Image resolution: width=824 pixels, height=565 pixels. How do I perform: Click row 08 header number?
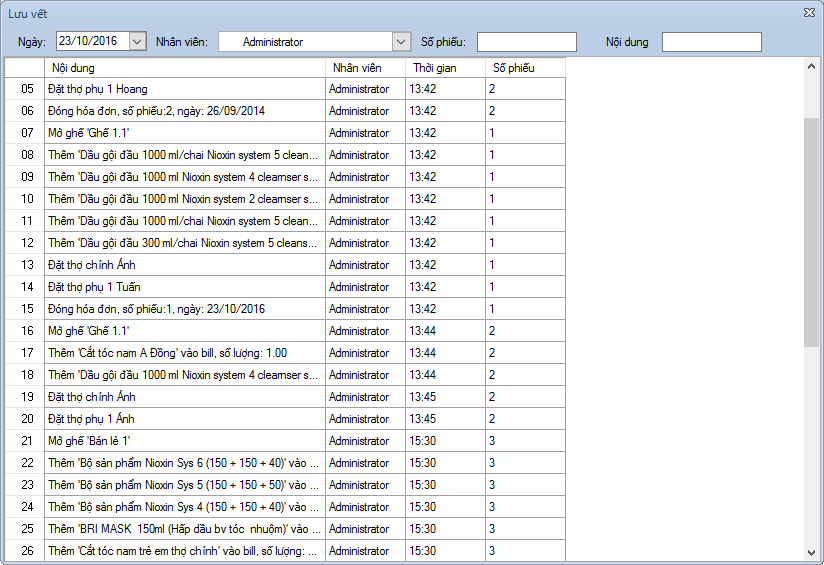(25, 155)
